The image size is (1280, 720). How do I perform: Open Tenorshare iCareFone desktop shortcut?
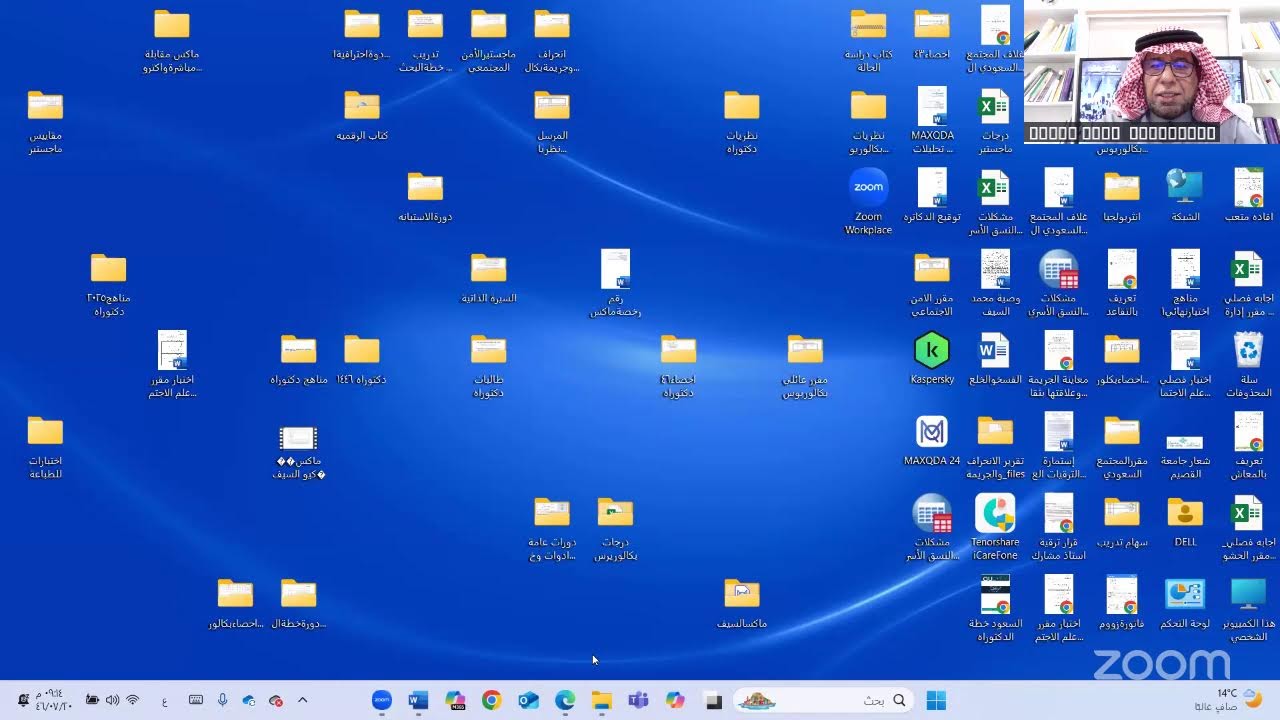(x=995, y=527)
